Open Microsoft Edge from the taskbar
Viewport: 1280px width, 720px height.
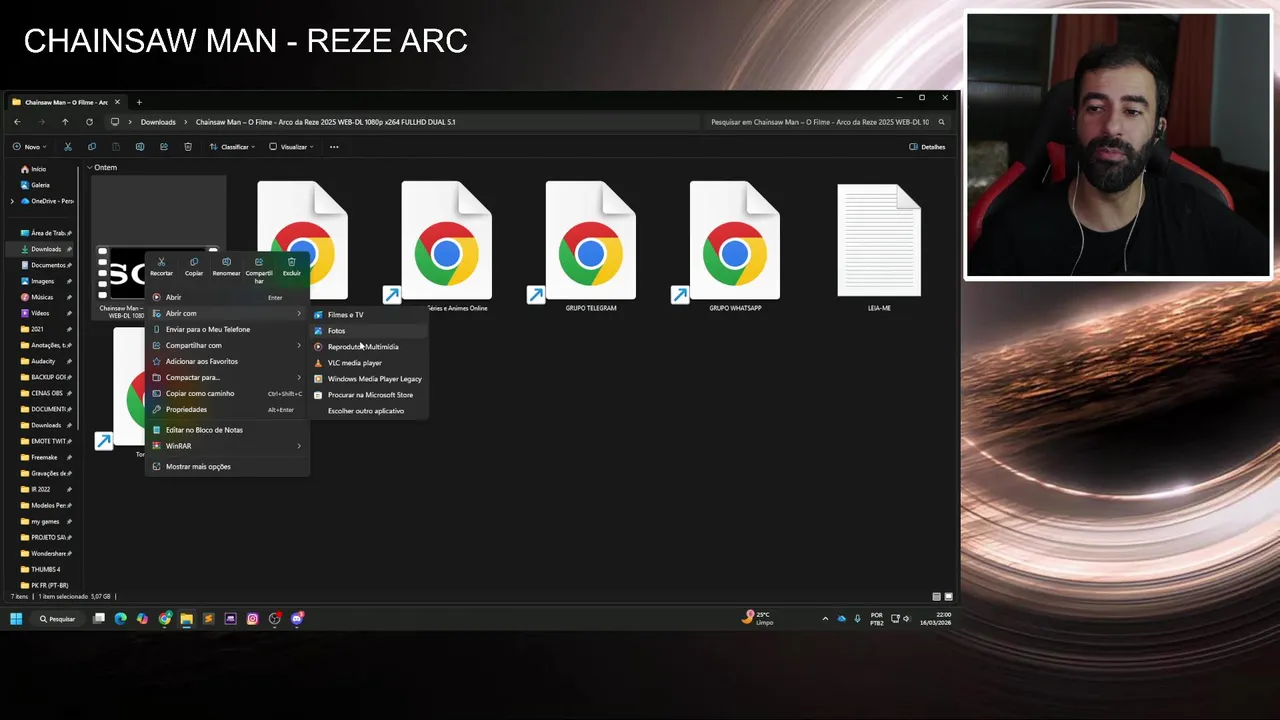point(121,619)
